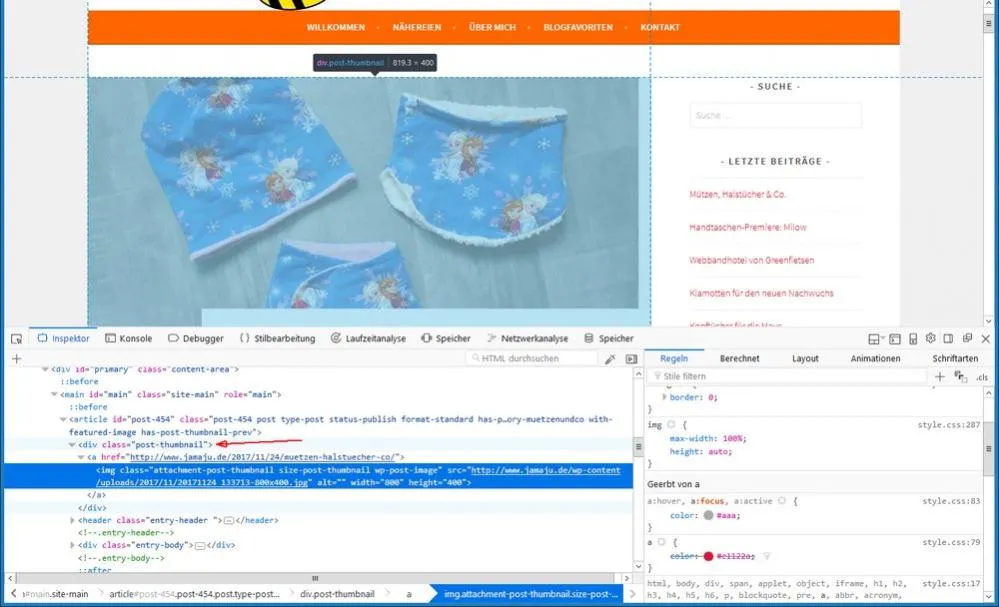Click the WILLKOMMEN menu item on the webpage
The width and height of the screenshot is (999, 607).
336,27
